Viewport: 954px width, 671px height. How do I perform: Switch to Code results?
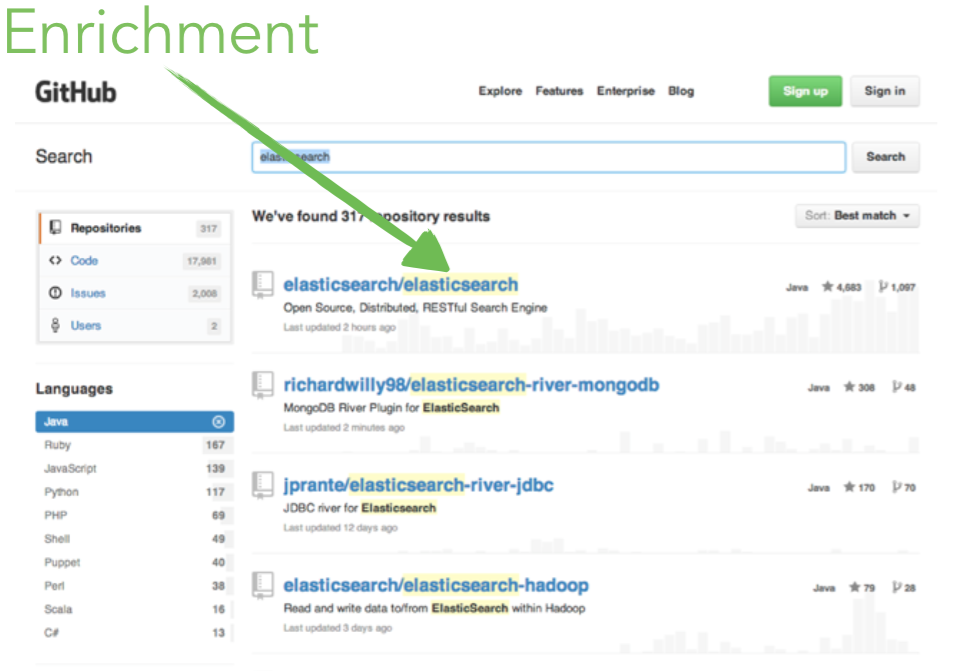135,261
